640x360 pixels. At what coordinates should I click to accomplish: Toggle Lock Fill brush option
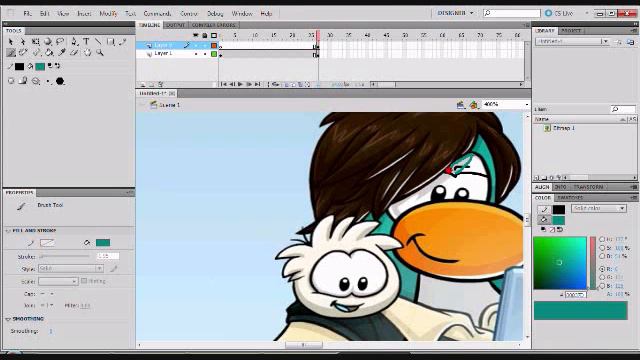[23, 81]
